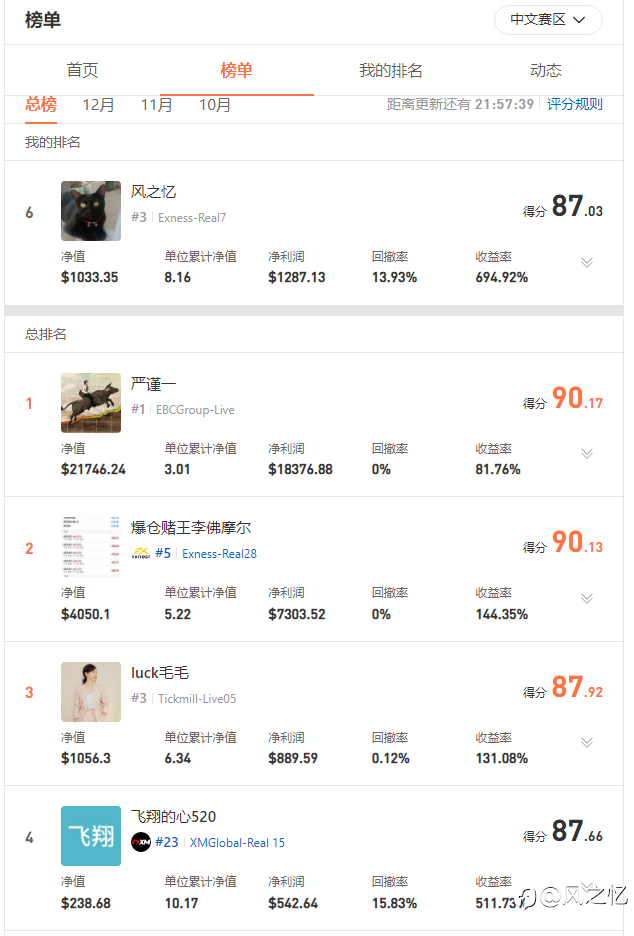The image size is (634, 936).
Task: Expand details chevron for 爆仓赌王李佛摩尔
Action: (587, 599)
